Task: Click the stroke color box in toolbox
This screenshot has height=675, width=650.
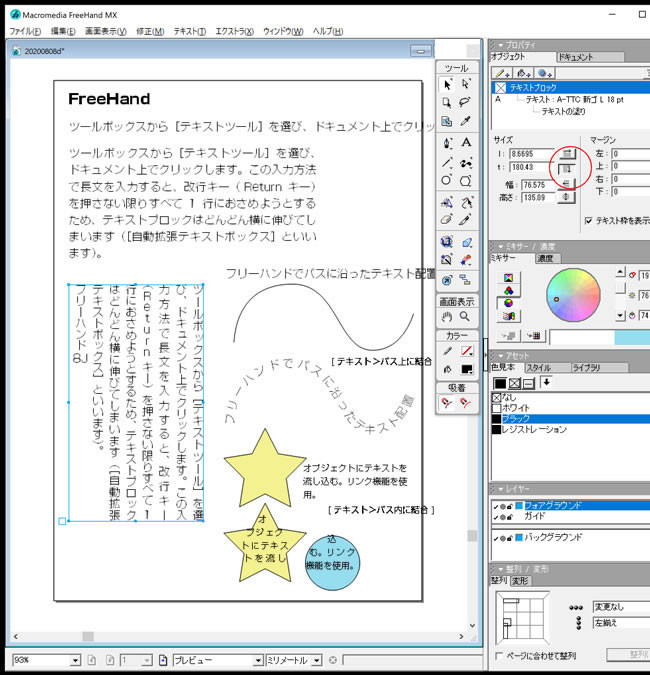Action: click(467, 351)
